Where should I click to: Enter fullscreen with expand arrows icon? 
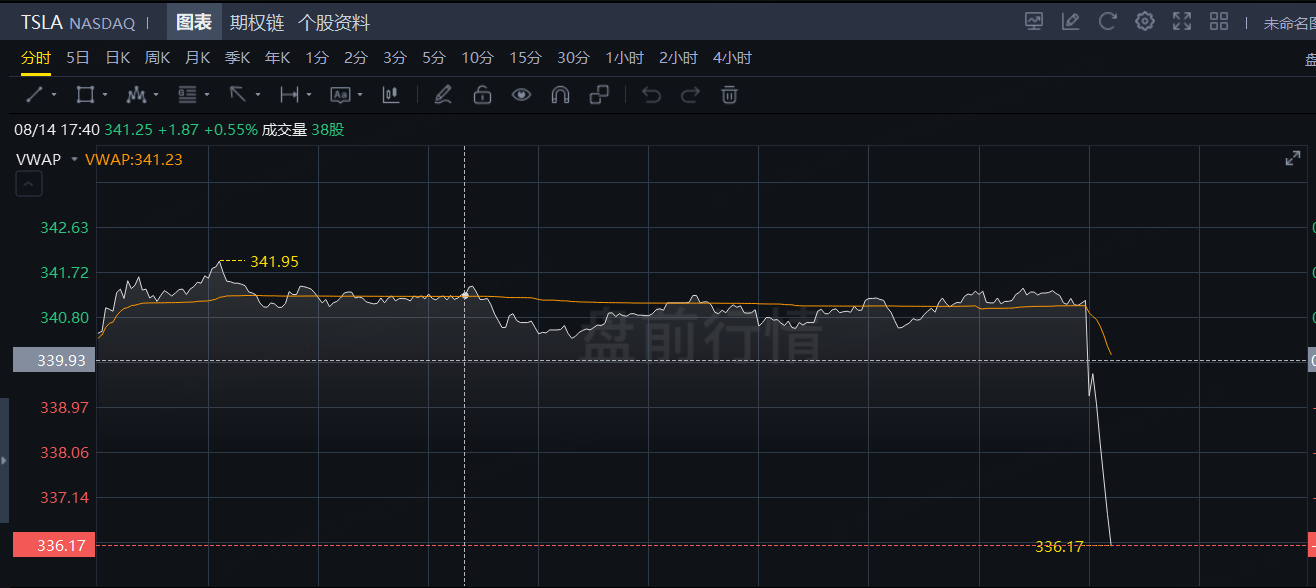coord(1182,21)
